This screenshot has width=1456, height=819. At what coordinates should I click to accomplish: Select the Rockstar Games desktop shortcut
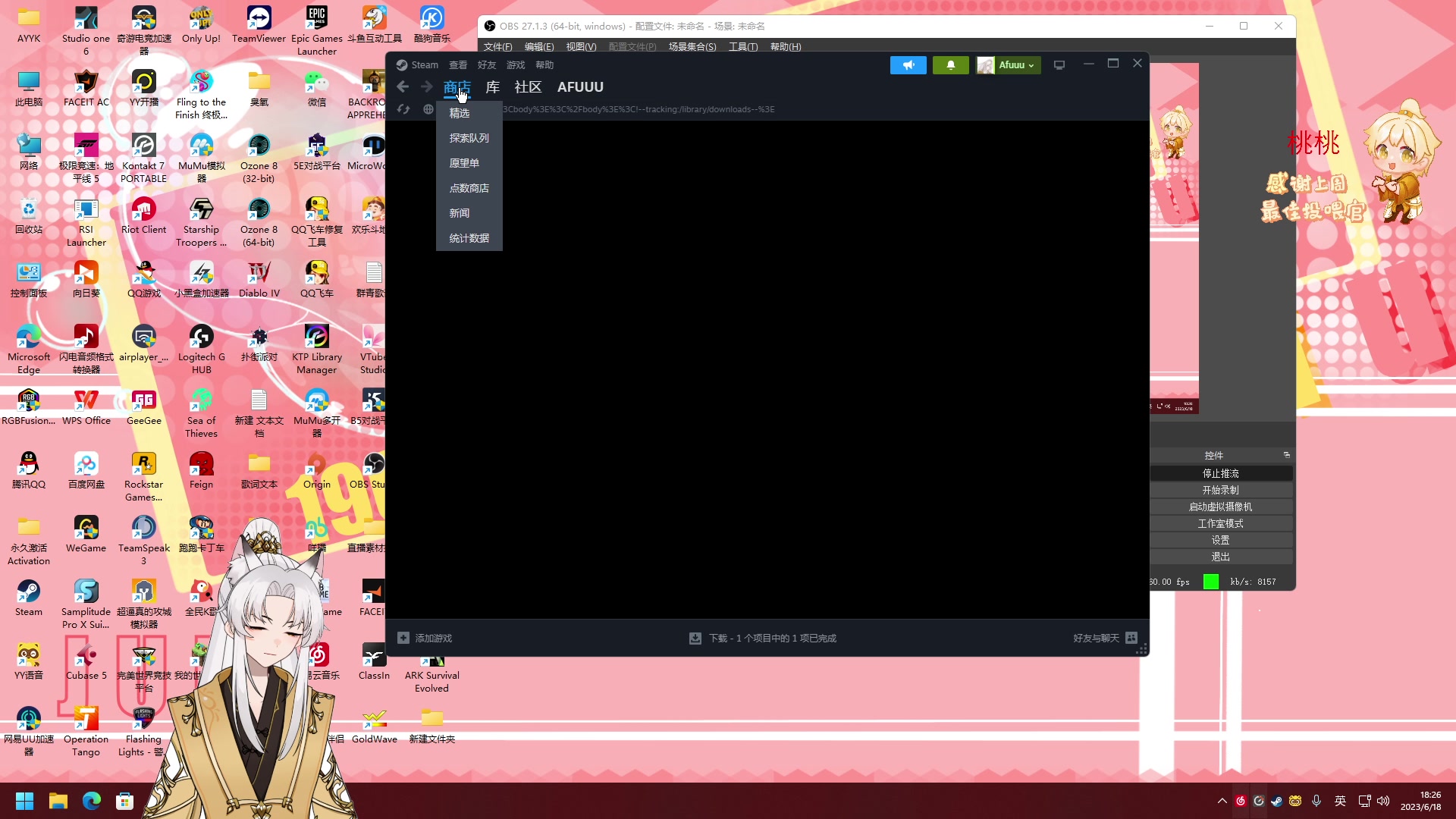pos(144,477)
